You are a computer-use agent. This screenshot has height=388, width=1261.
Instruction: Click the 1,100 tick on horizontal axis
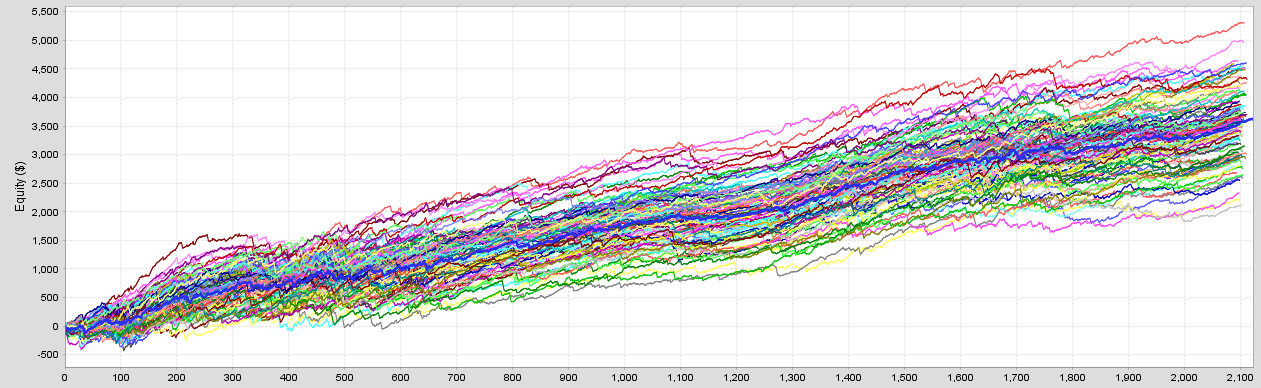(680, 379)
